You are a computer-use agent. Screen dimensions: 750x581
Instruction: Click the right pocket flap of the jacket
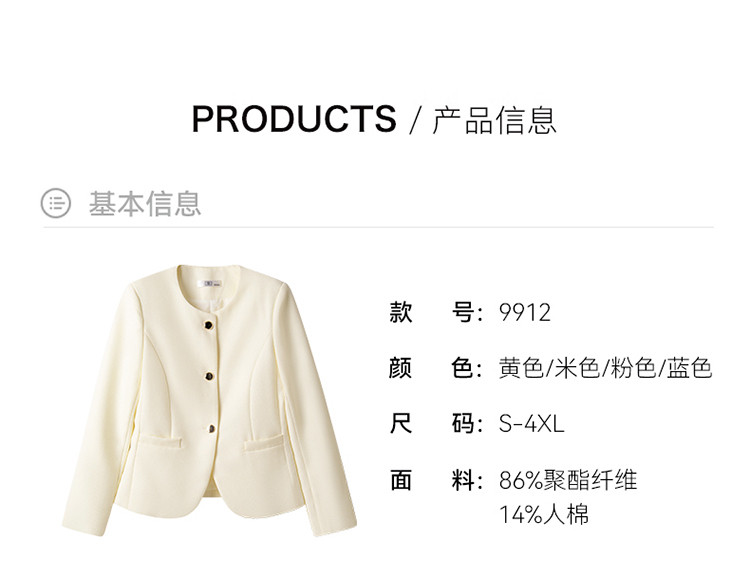tap(266, 444)
